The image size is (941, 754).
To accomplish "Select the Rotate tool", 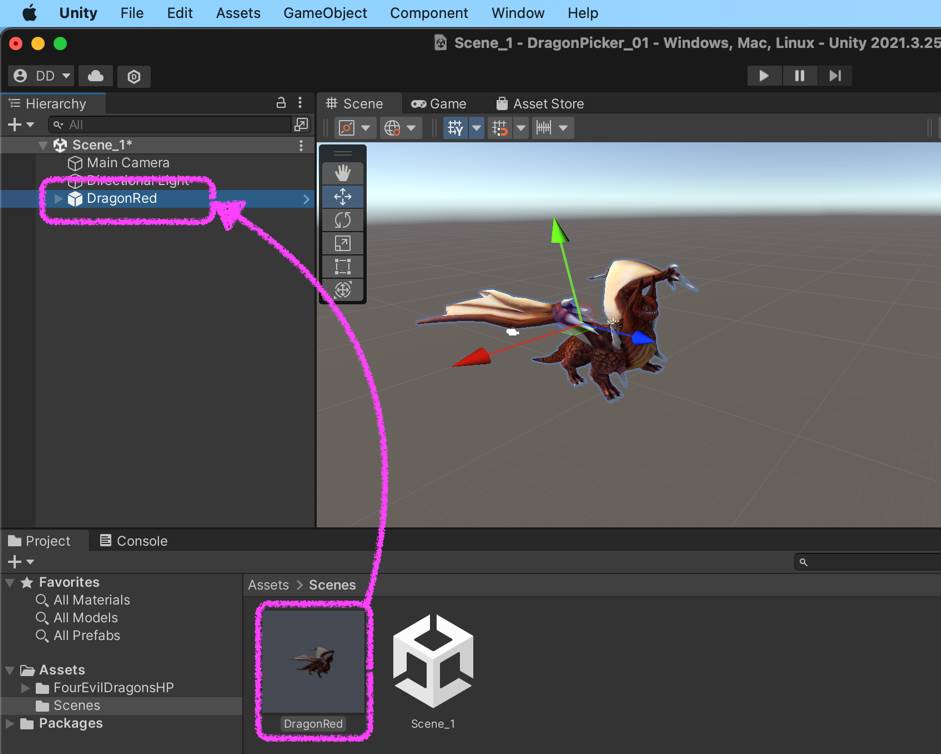I will coord(342,220).
